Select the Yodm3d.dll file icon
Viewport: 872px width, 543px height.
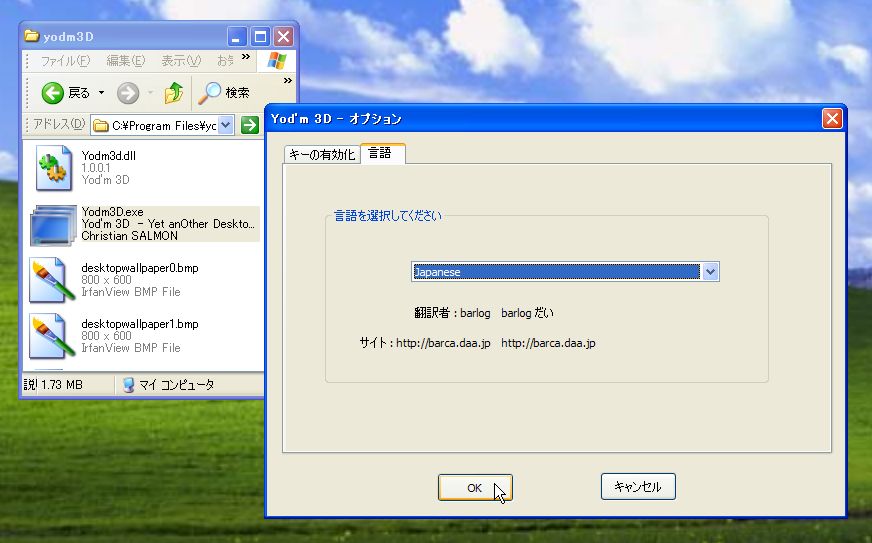point(53,168)
